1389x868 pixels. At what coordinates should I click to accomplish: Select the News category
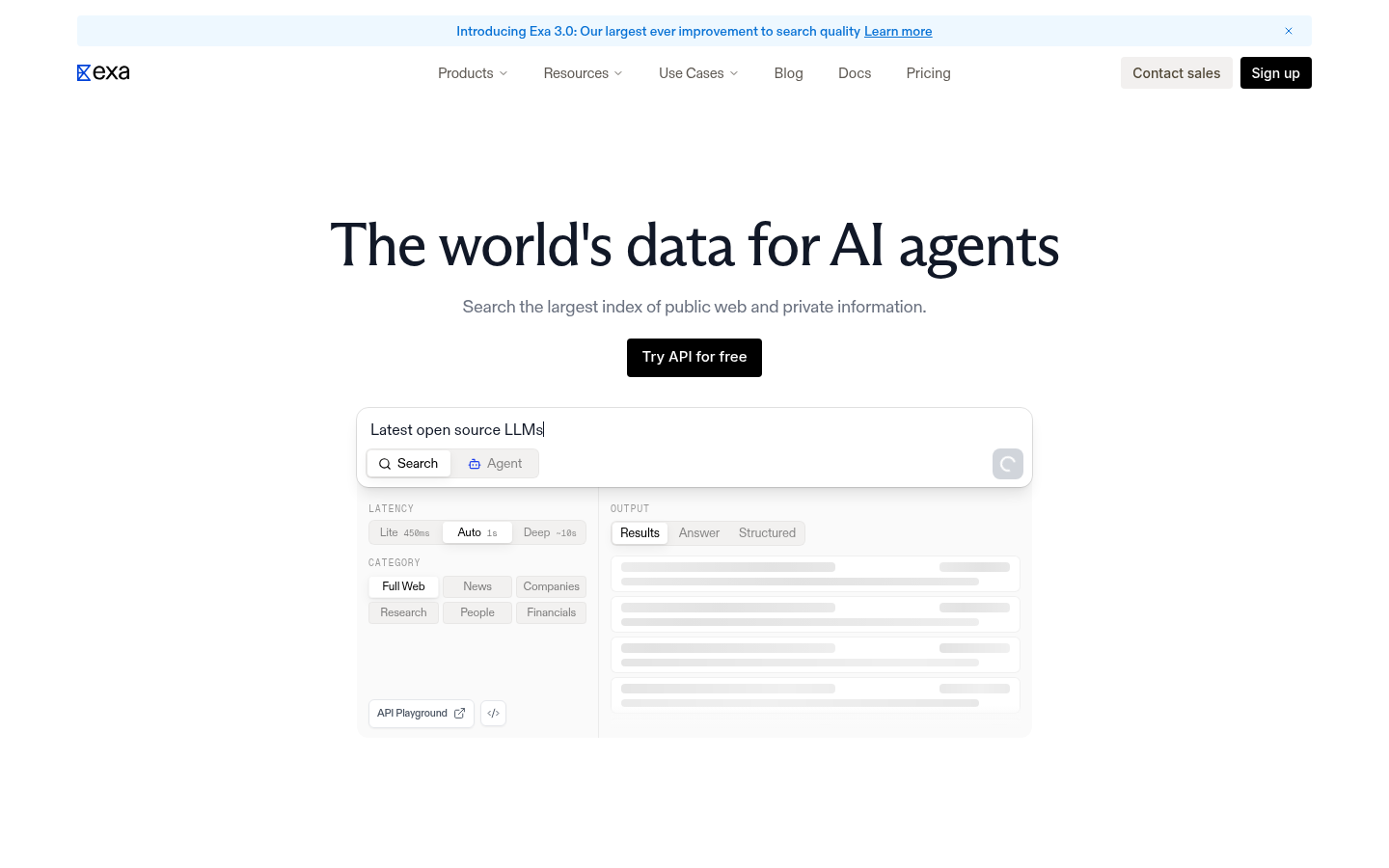click(x=477, y=586)
